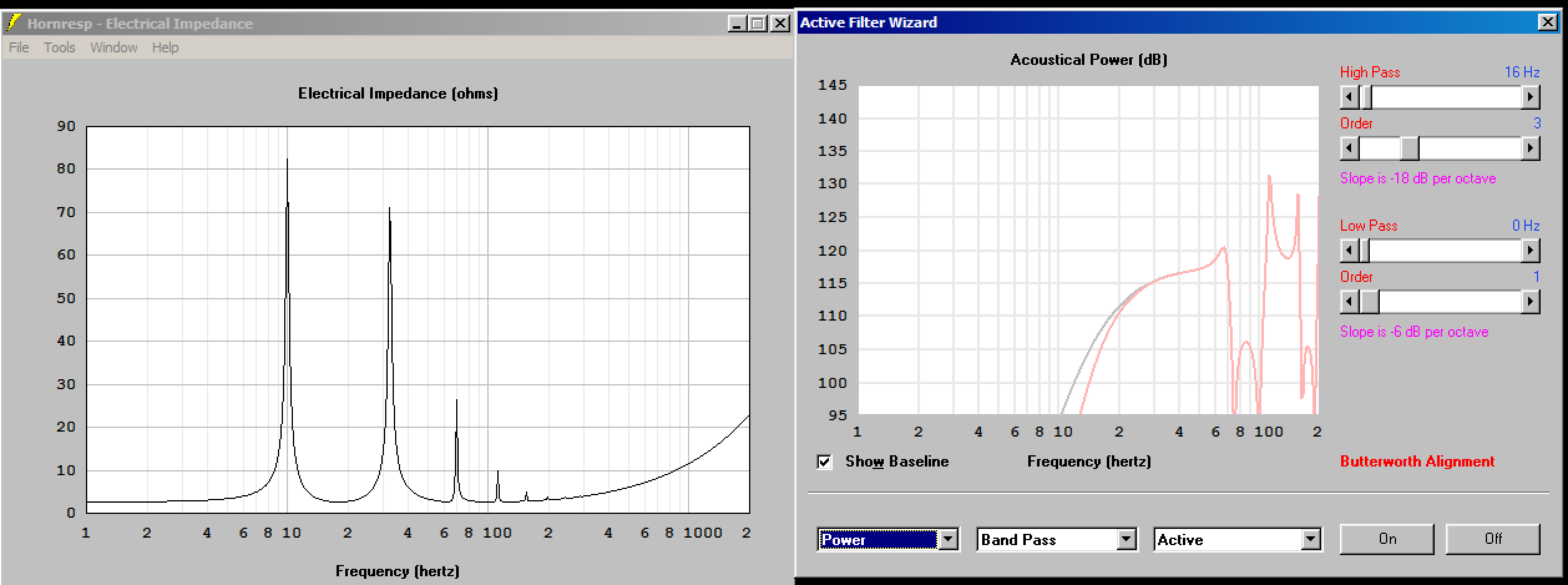Viewport: 1568px width, 585px height.
Task: Click the On button
Action: [x=1387, y=539]
